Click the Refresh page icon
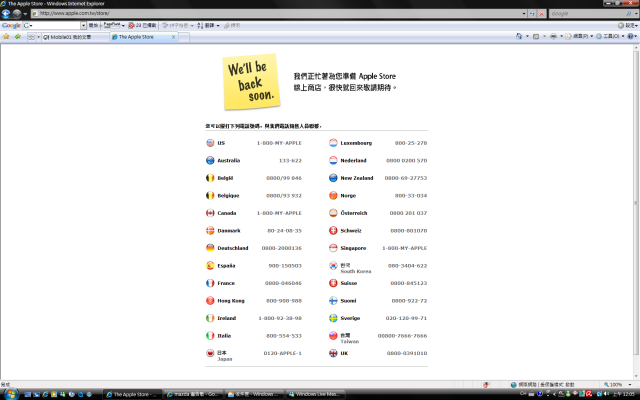The width and height of the screenshot is (640, 400). click(x=532, y=13)
